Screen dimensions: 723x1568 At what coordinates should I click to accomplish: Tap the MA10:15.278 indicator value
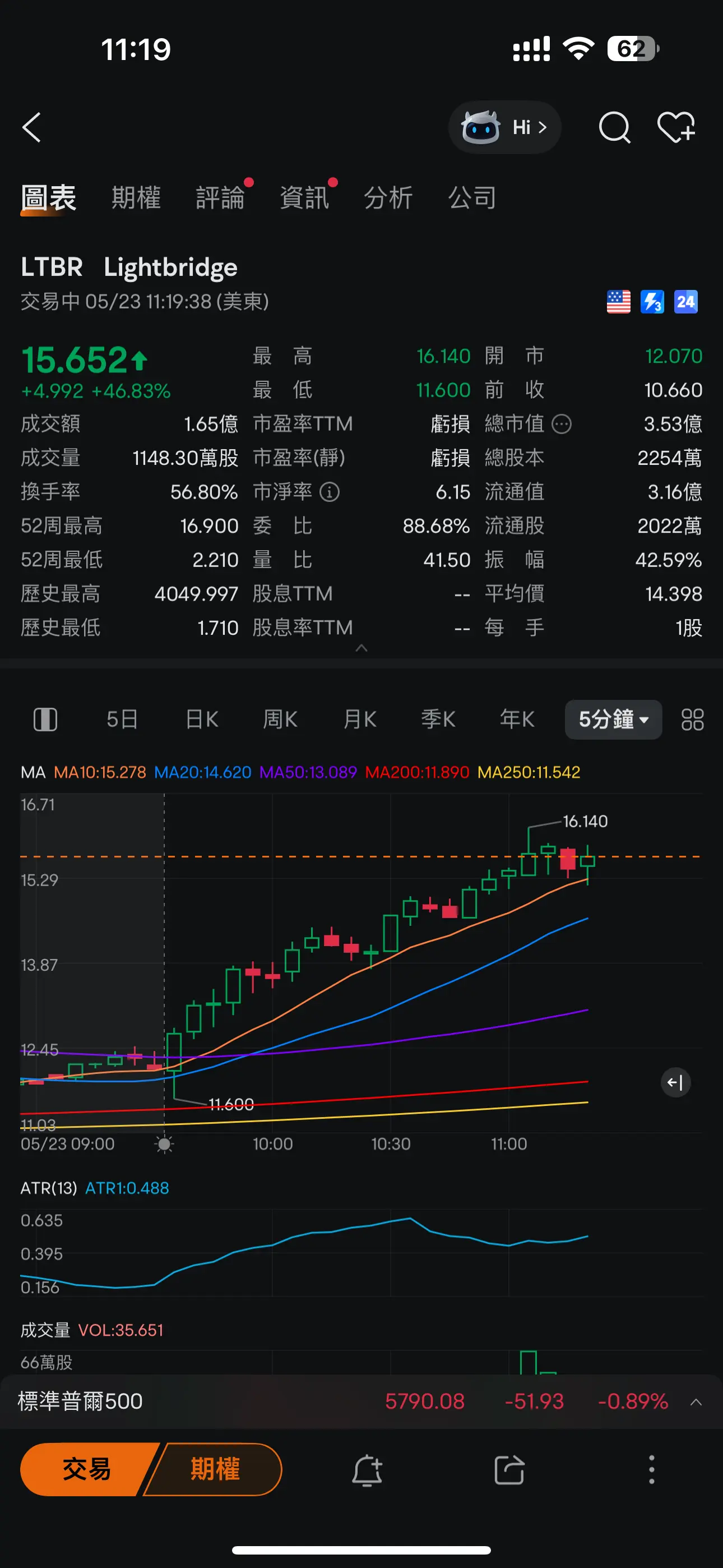tap(100, 772)
